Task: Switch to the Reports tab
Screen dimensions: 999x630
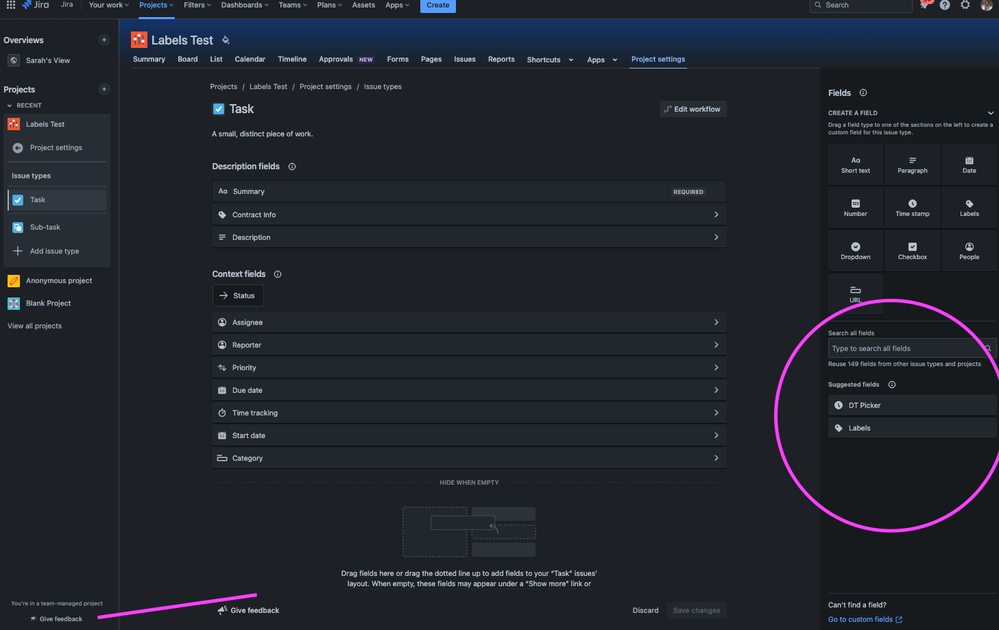Action: pyautogui.click(x=501, y=59)
